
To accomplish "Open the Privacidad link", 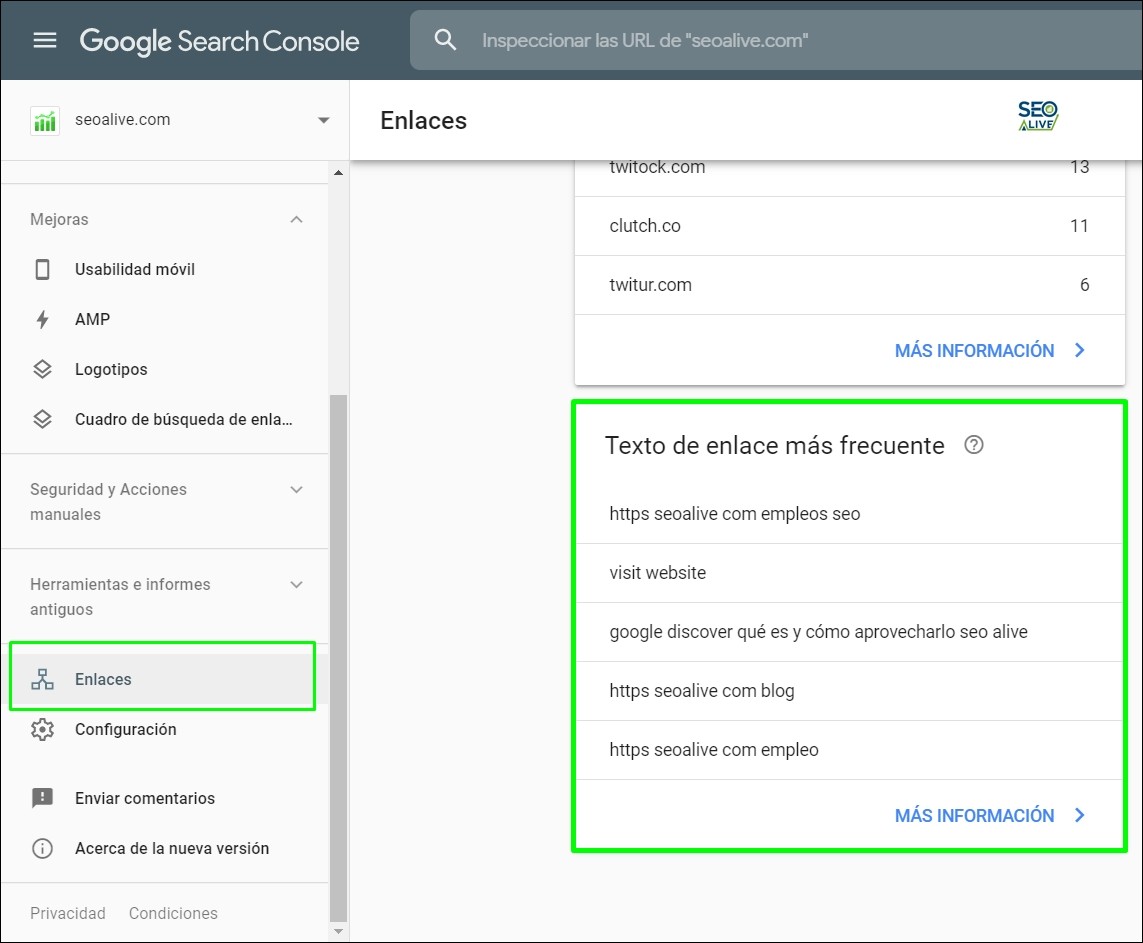I will 68,913.
